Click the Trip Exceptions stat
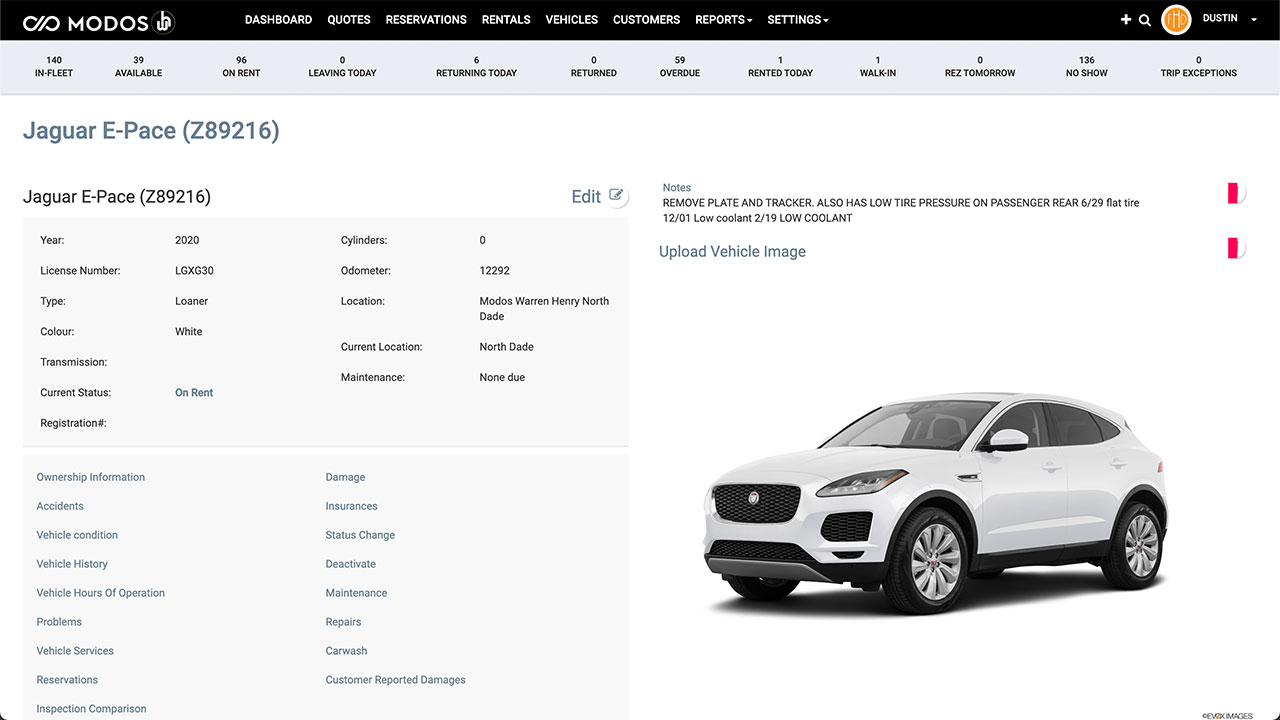1280x720 pixels. pyautogui.click(x=1198, y=66)
